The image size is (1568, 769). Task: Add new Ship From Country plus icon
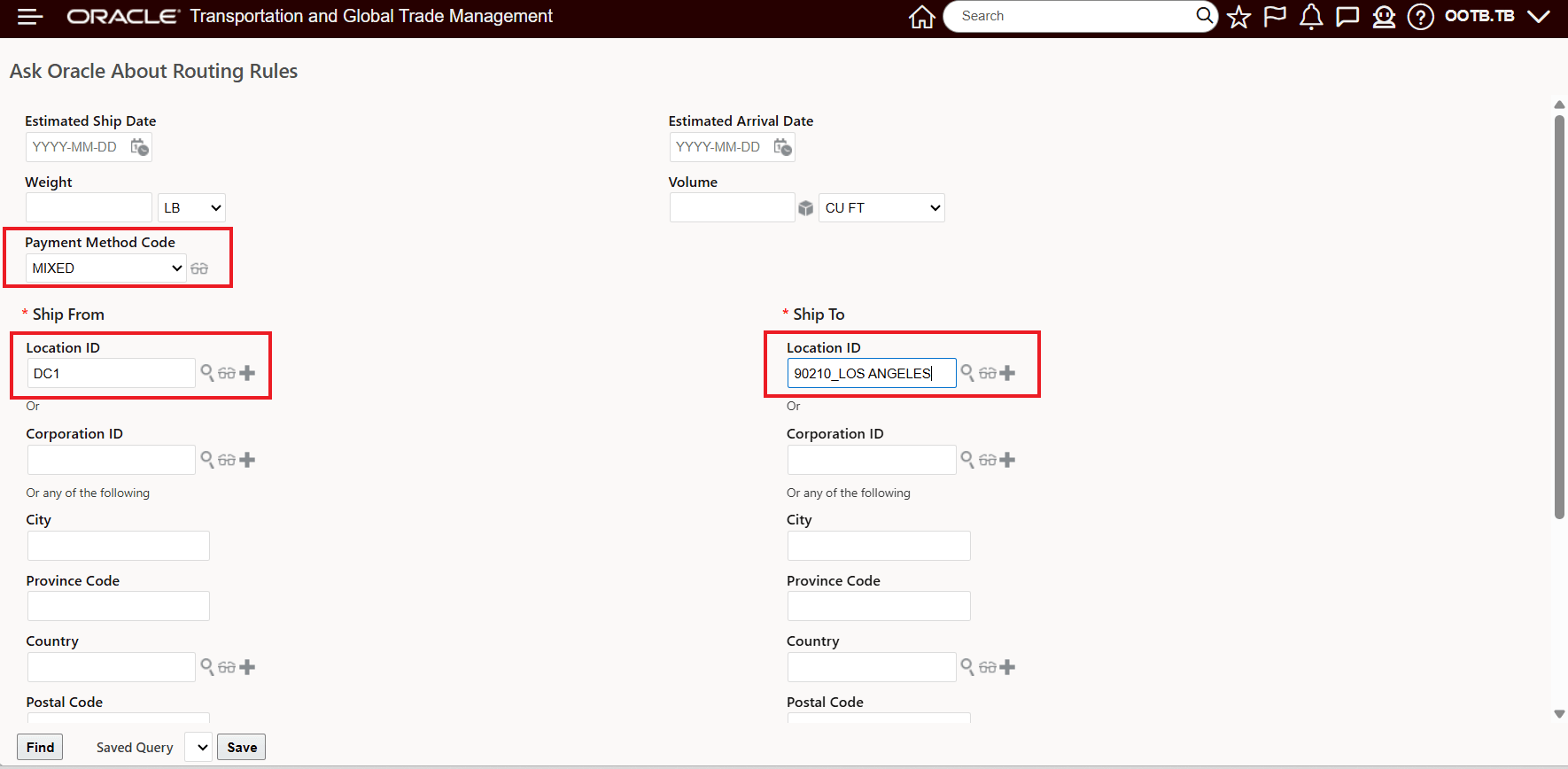(x=247, y=667)
